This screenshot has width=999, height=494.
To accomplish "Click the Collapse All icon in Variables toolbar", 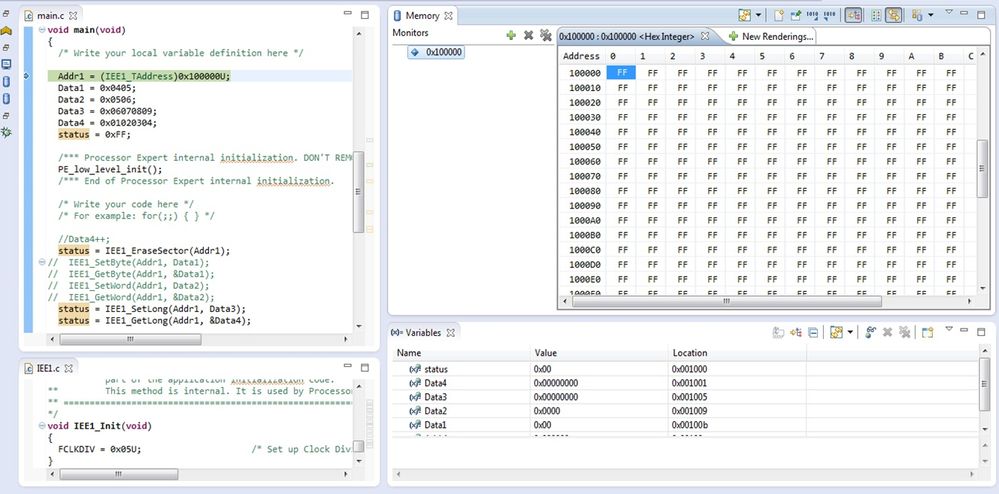I will (813, 333).
